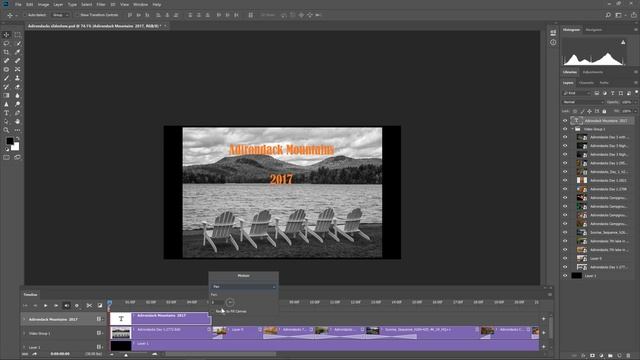Select the Magic Wand tool
Viewport: 640px width, 360px height.
point(18,43)
